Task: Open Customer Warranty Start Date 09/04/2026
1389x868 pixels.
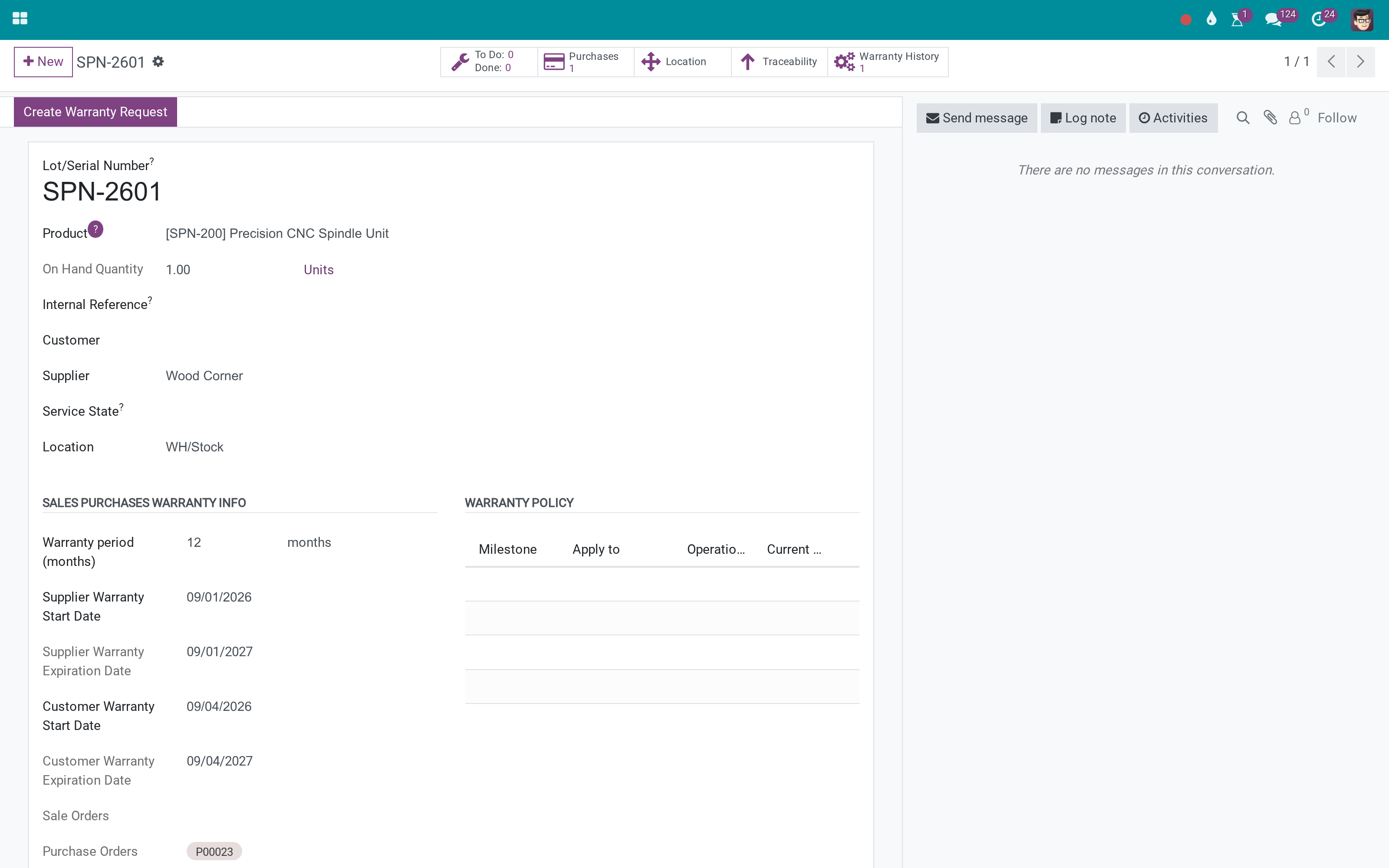Action: pyautogui.click(x=219, y=706)
